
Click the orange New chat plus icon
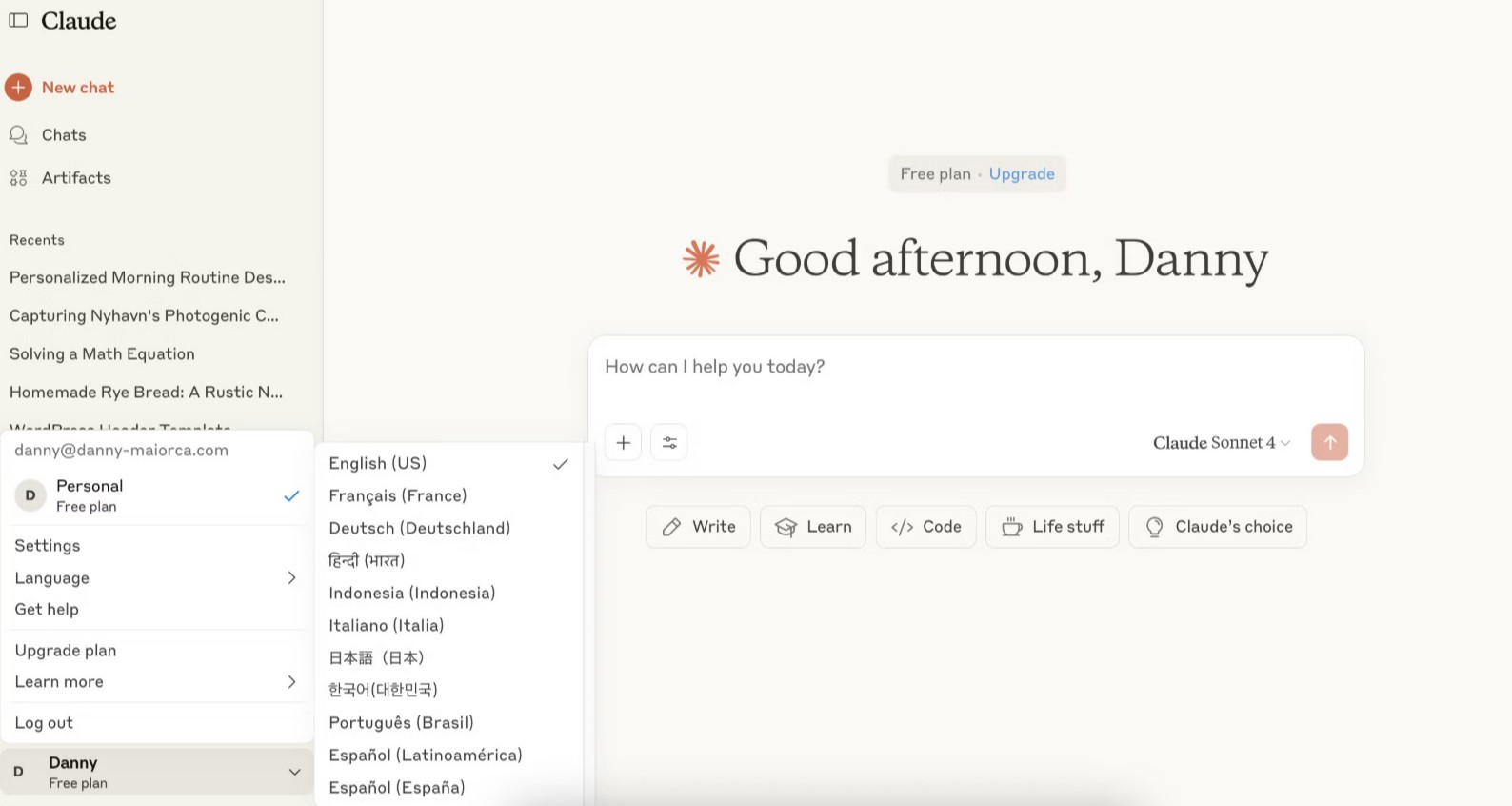(x=18, y=88)
